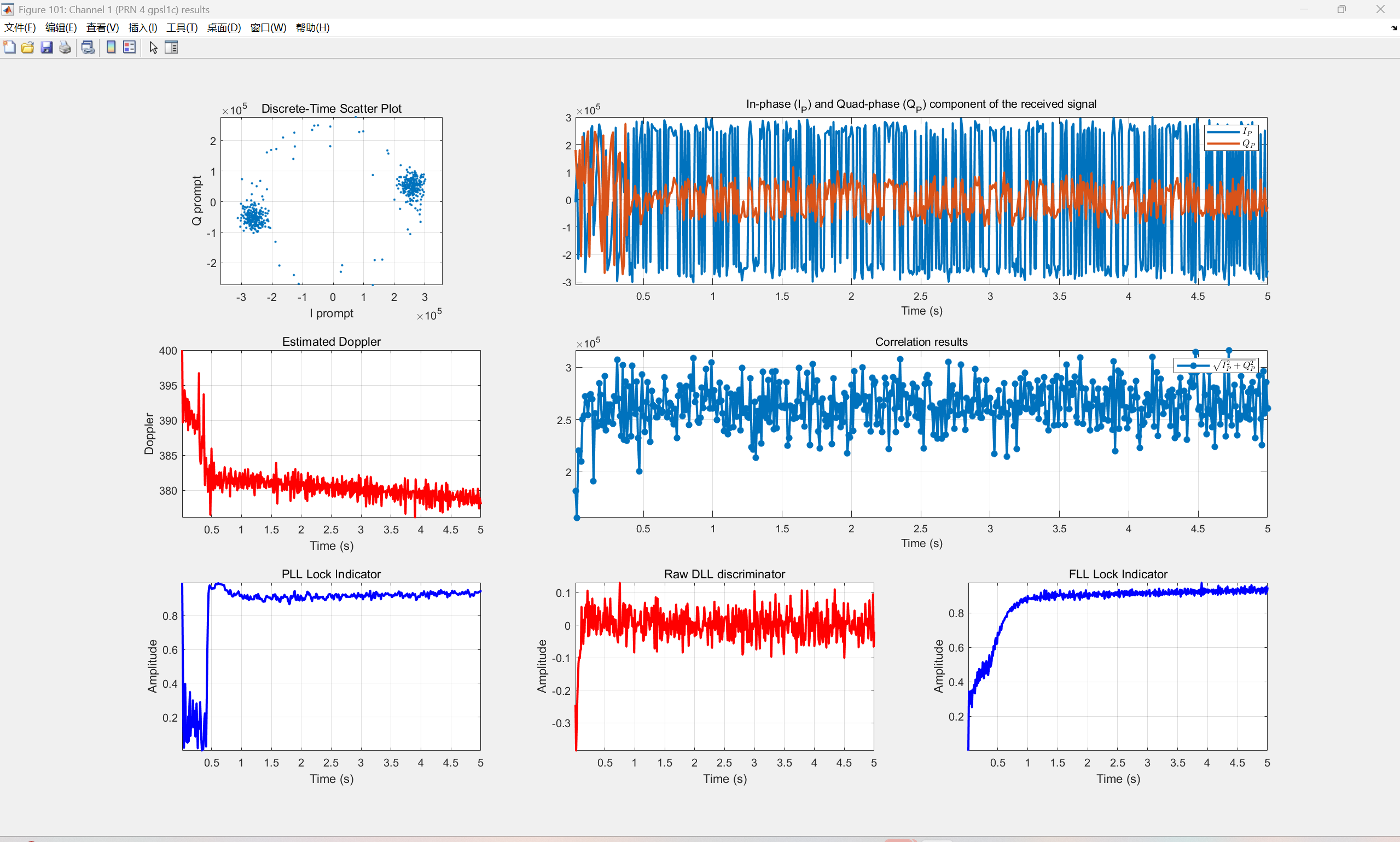1400x842 pixels.
Task: Toggle the Insert Legend button
Action: pyautogui.click(x=130, y=48)
